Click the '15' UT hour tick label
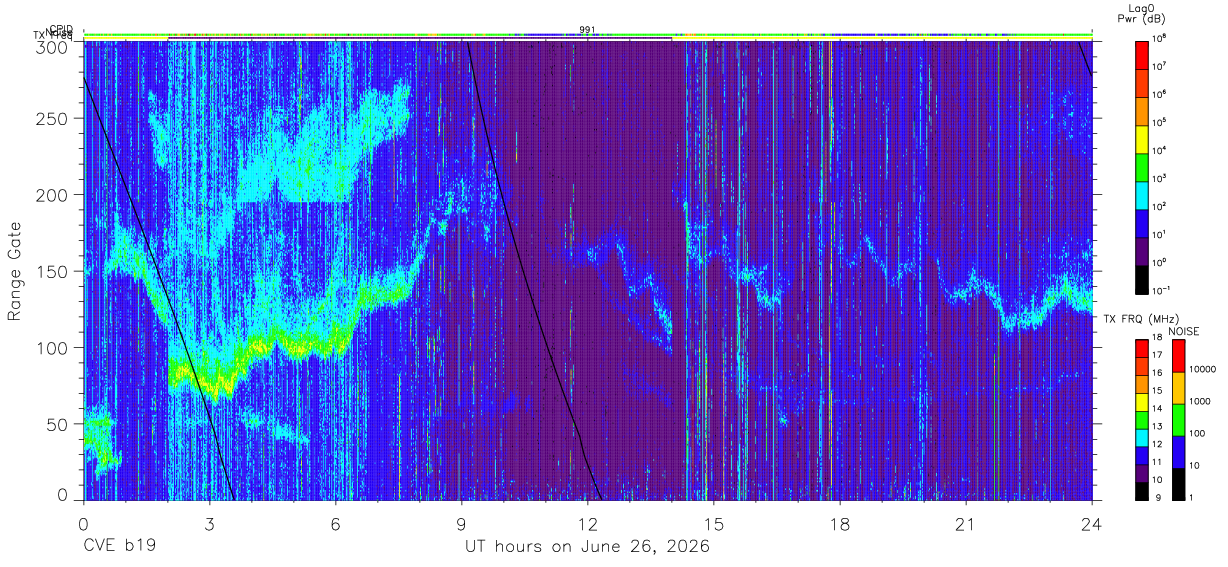The height and width of the screenshot is (567, 1228). (714, 523)
